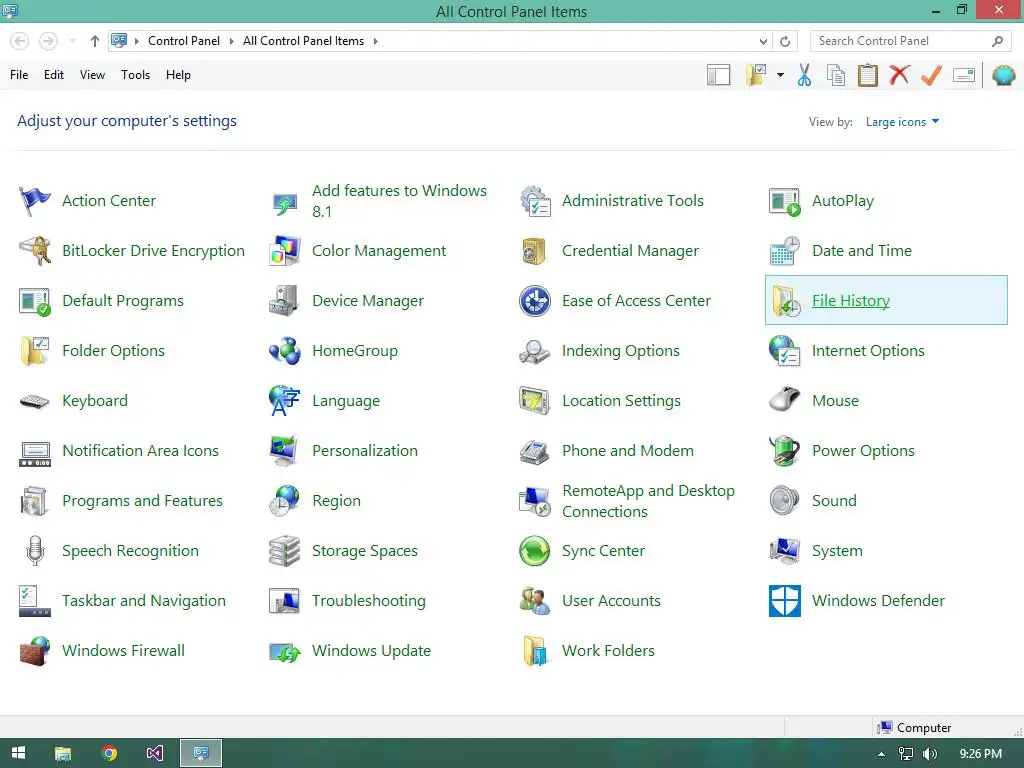Screen dimensions: 1024x768
Task: Click the shell globe toolbar icon
Action: [1003, 75]
